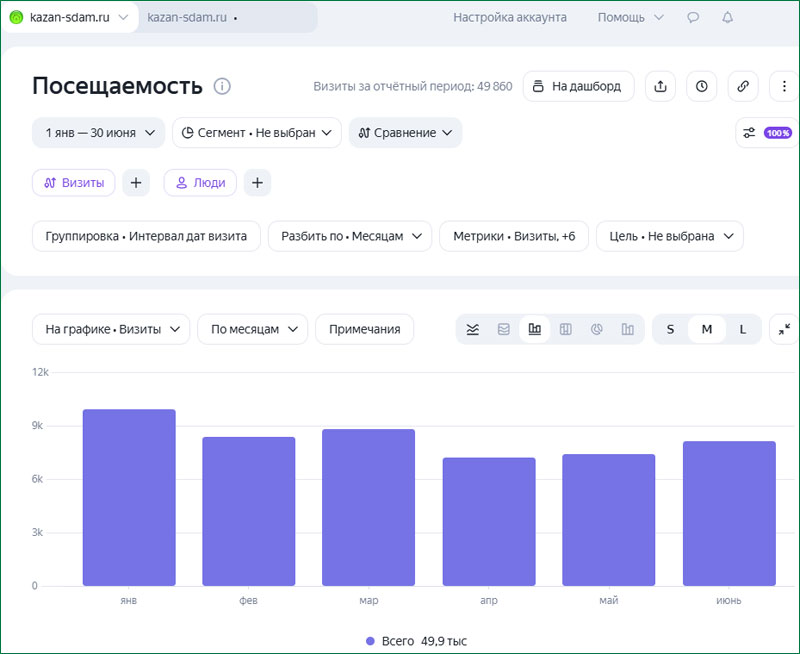
Task: Open the kazan-sdam.ru counter selector dropdown
Action: click(69, 17)
